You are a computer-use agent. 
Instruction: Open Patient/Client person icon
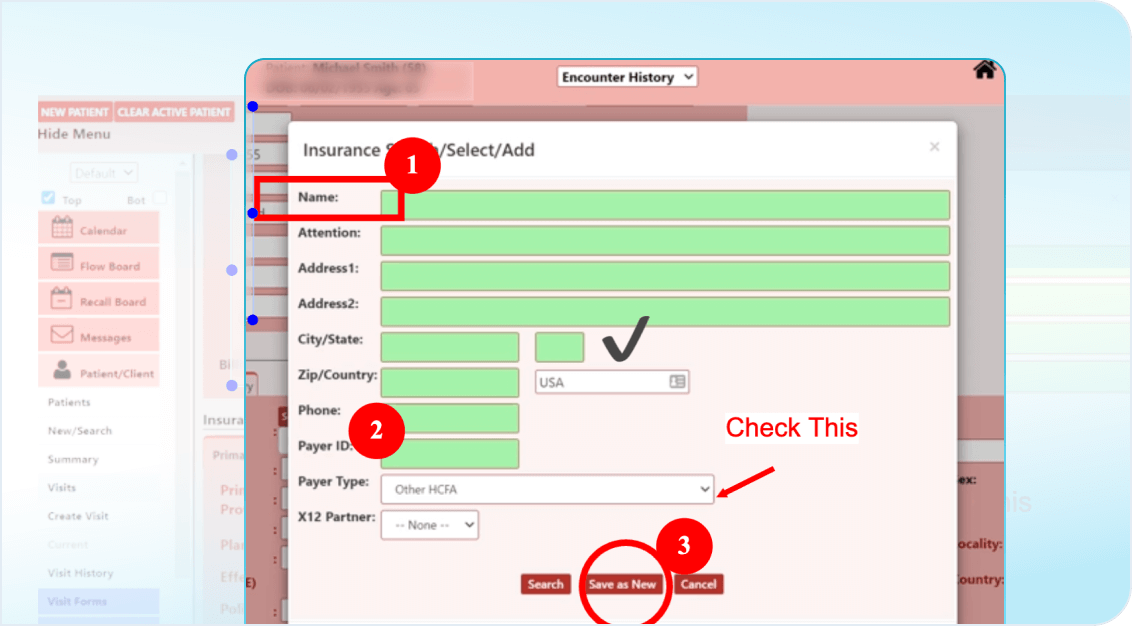(x=62, y=370)
